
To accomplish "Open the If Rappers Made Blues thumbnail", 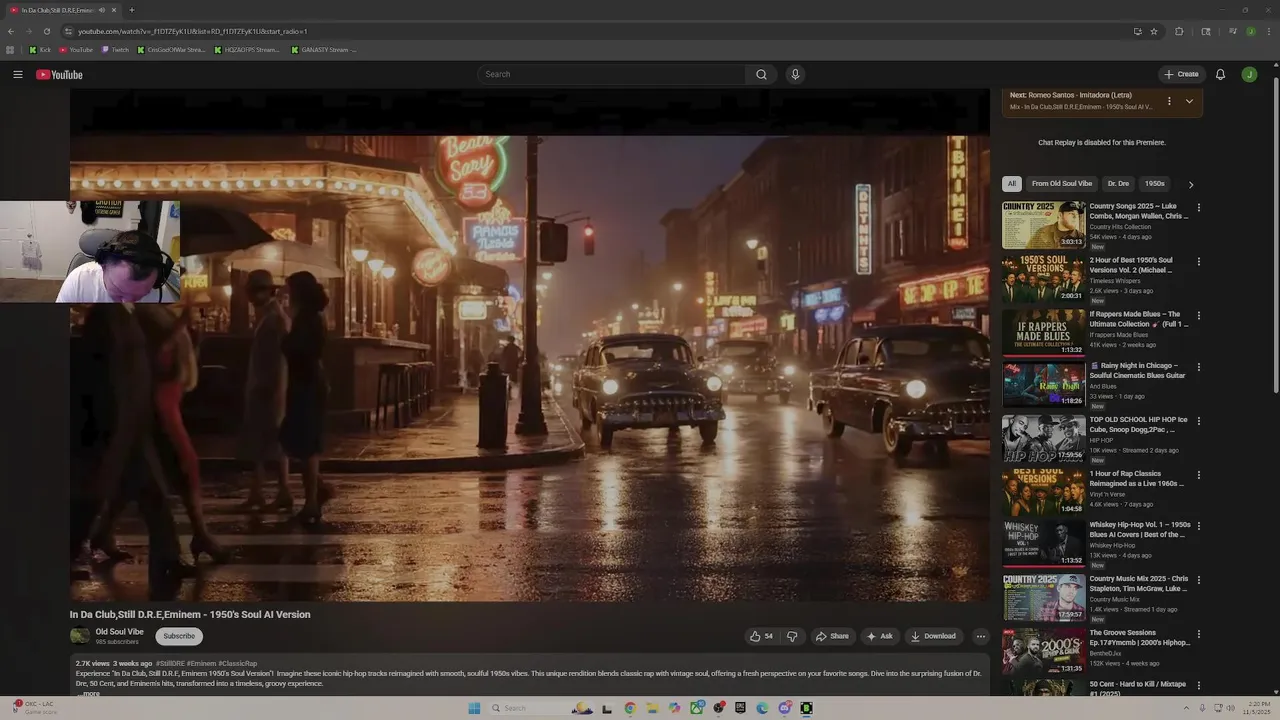I will tap(1043, 332).
